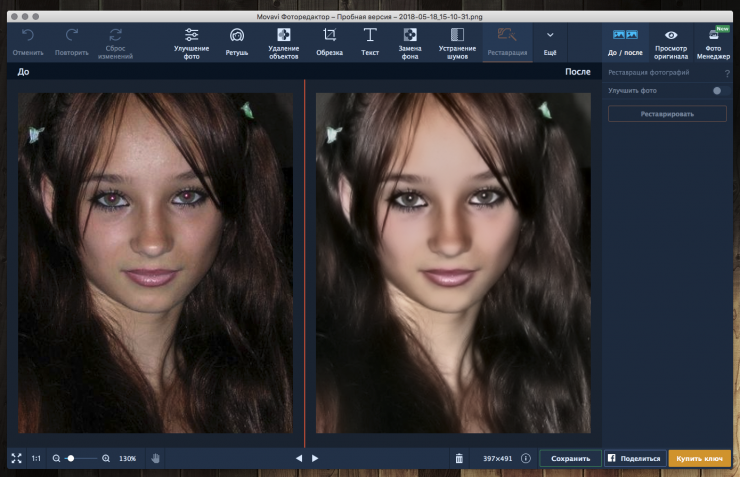
Task: Click the Сохранить button
Action: point(571,458)
